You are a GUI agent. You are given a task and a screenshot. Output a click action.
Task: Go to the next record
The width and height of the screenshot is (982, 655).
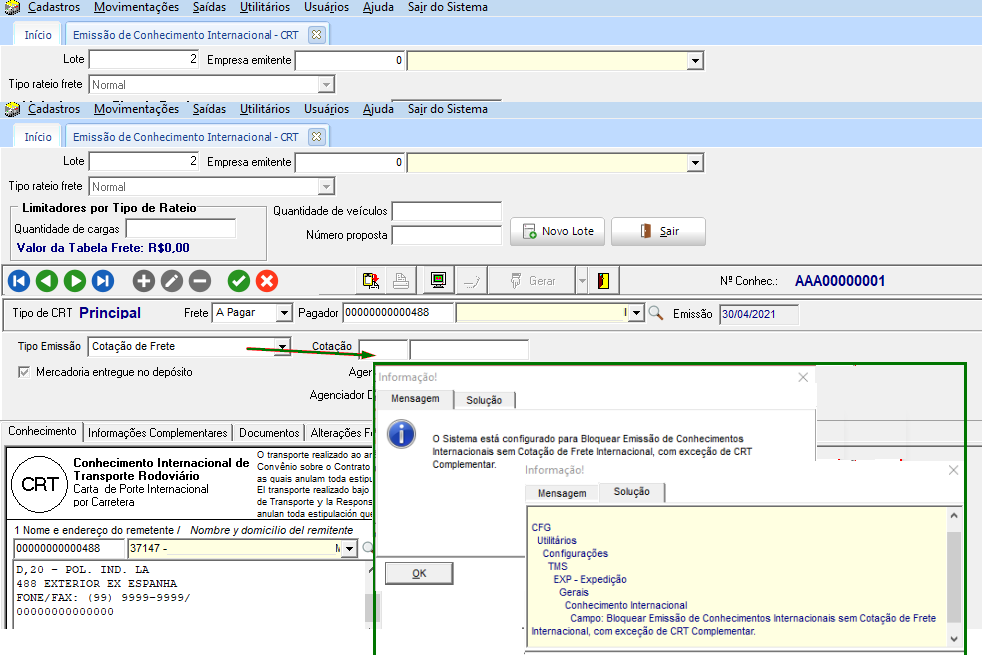pos(75,281)
